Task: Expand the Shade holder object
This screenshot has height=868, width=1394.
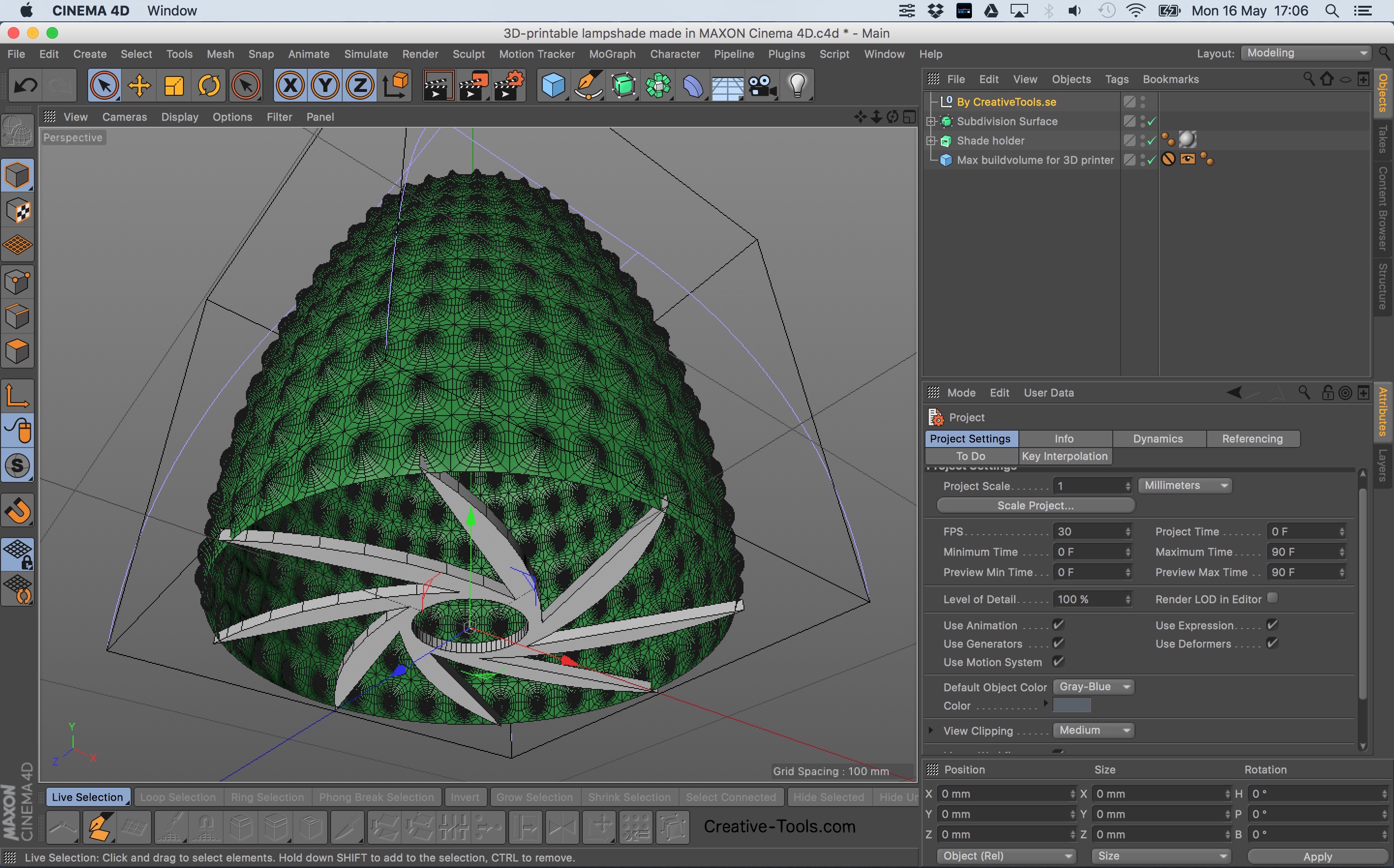Action: pyautogui.click(x=931, y=141)
